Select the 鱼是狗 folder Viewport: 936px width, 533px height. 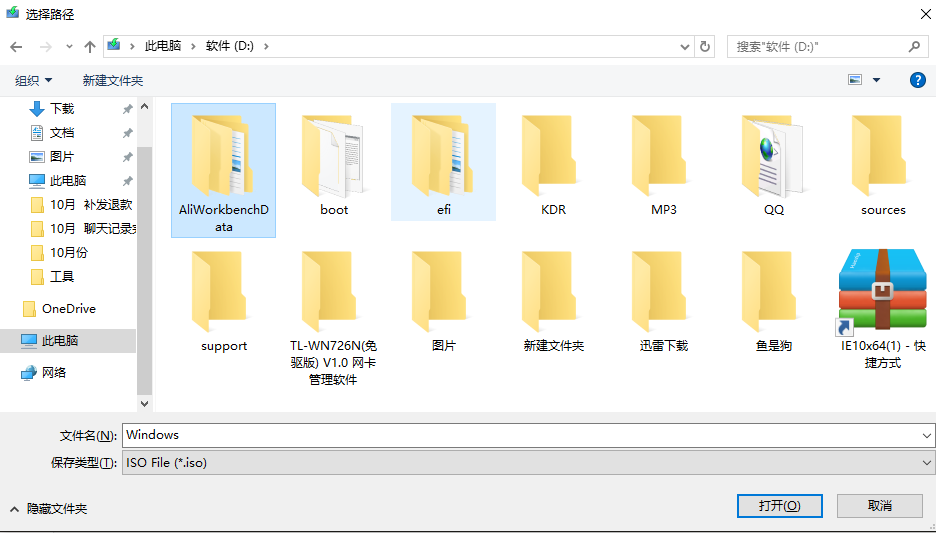773,298
